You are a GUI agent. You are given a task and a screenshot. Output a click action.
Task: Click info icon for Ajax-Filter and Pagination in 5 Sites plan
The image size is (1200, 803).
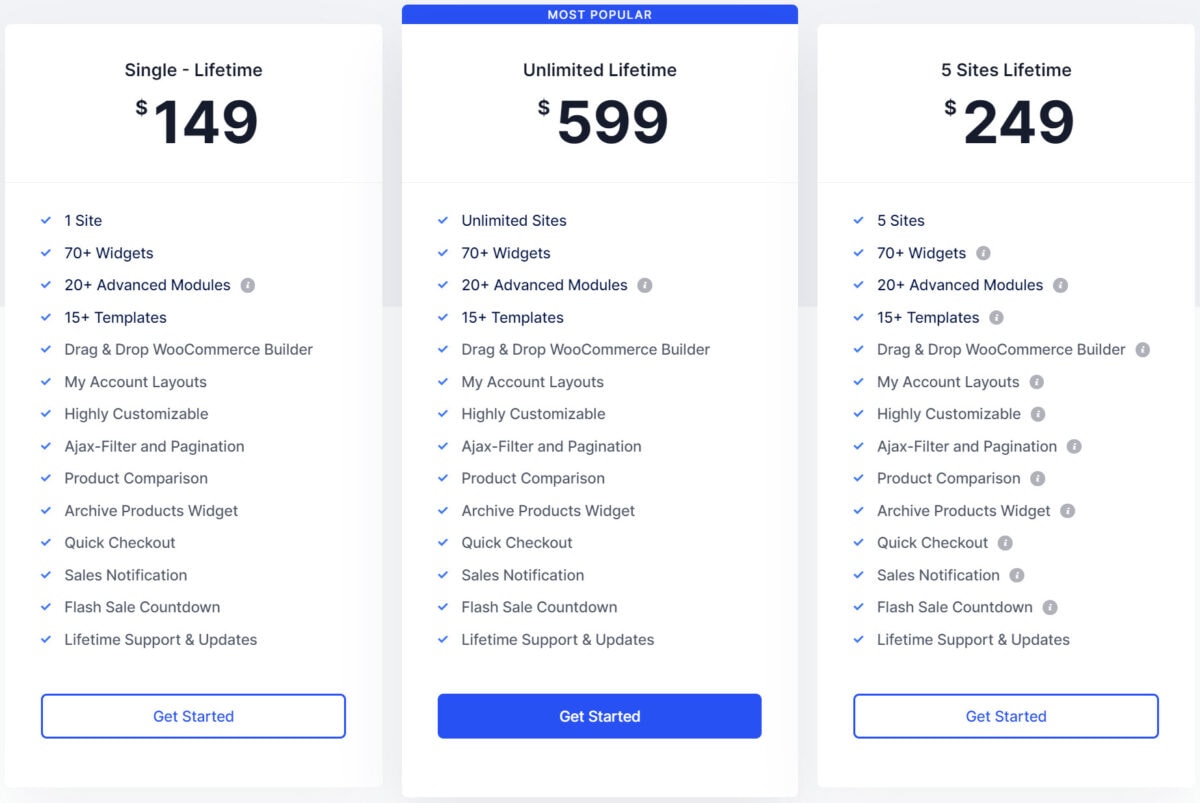coord(1074,446)
